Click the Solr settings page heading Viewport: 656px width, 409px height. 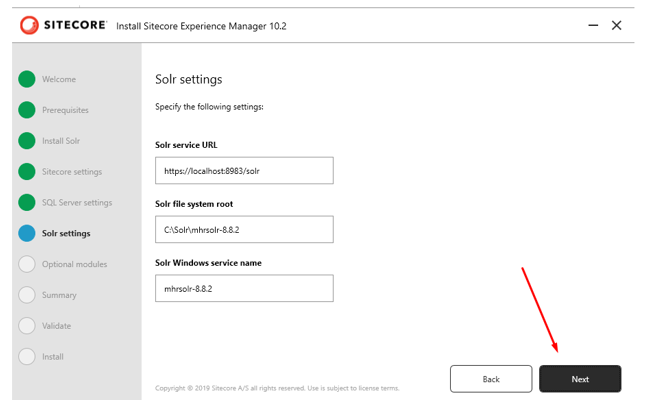tap(189, 79)
